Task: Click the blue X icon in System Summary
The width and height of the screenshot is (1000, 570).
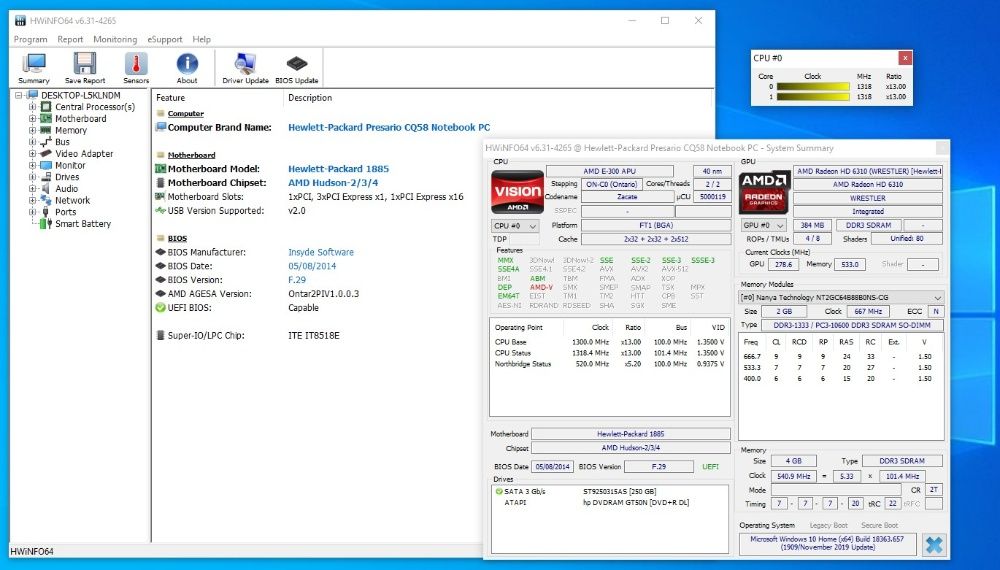Action: (933, 545)
